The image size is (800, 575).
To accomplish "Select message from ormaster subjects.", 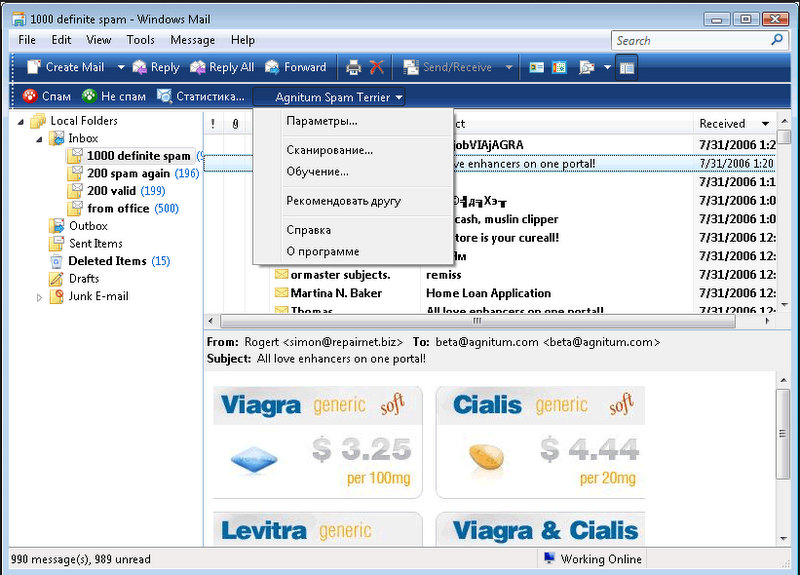I will coord(340,274).
